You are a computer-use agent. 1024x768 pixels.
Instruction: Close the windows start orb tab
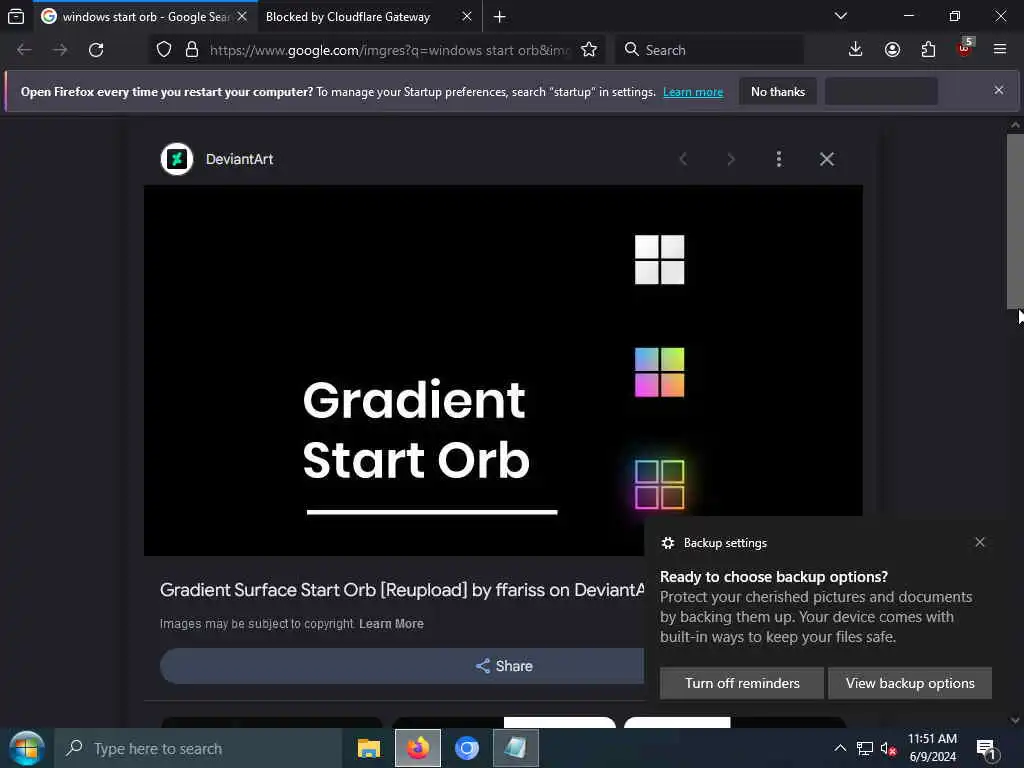pos(242,17)
